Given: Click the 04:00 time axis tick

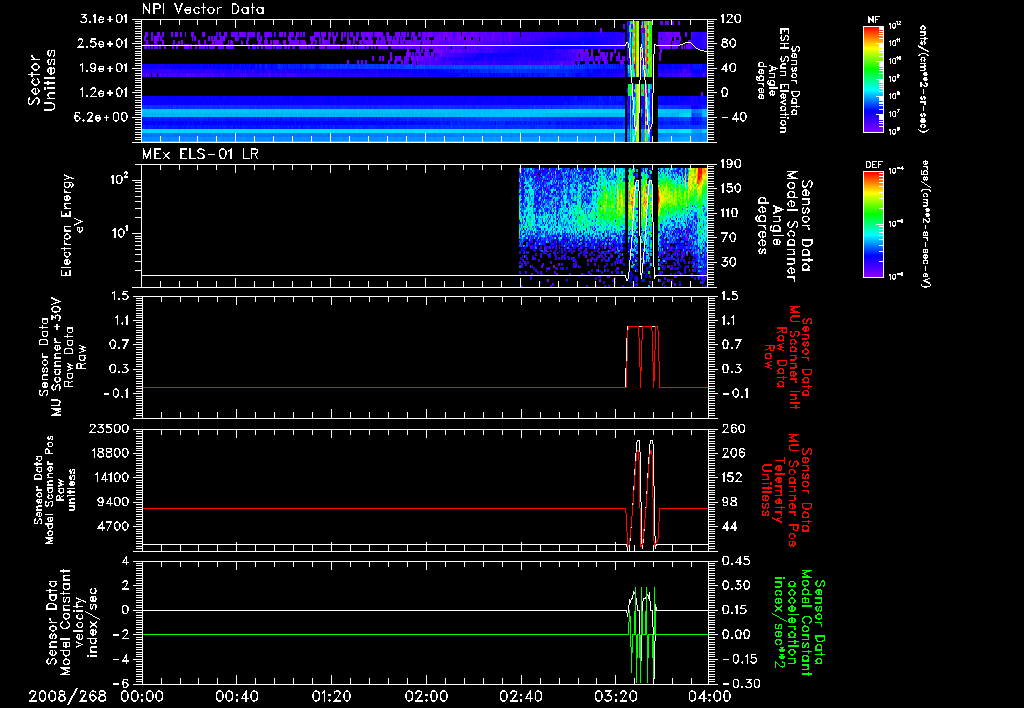Looking at the screenshot, I should tap(708, 695).
